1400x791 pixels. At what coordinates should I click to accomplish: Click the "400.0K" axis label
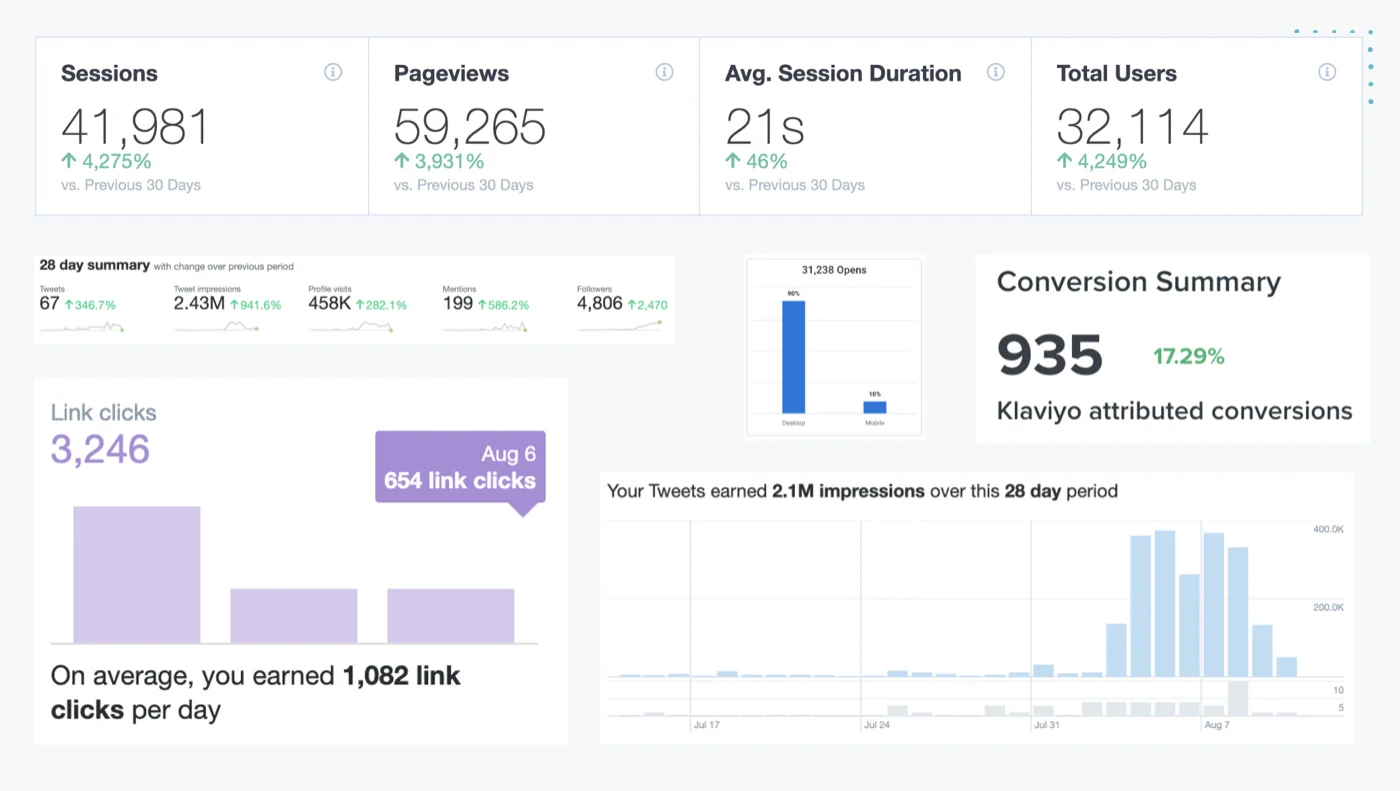point(1328,528)
